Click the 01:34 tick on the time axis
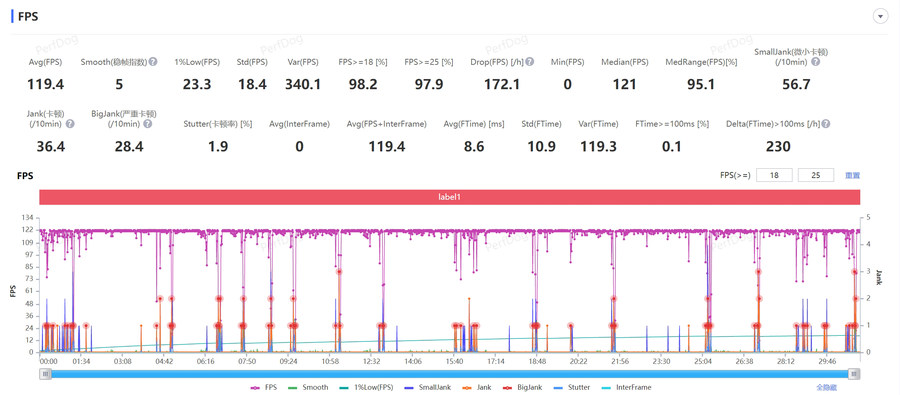Image resolution: width=900 pixels, height=395 pixels. click(x=81, y=362)
